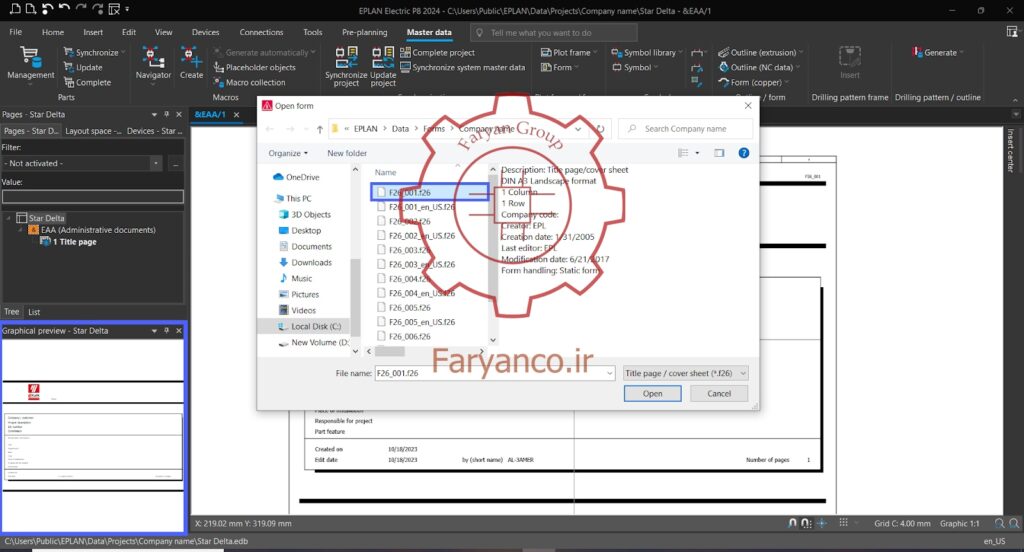Select file F26_005.f26
The height and width of the screenshot is (552, 1024).
point(409,308)
